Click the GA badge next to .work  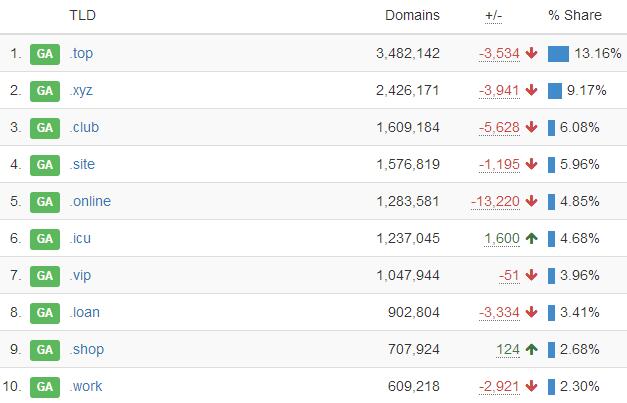pyautogui.click(x=45, y=387)
